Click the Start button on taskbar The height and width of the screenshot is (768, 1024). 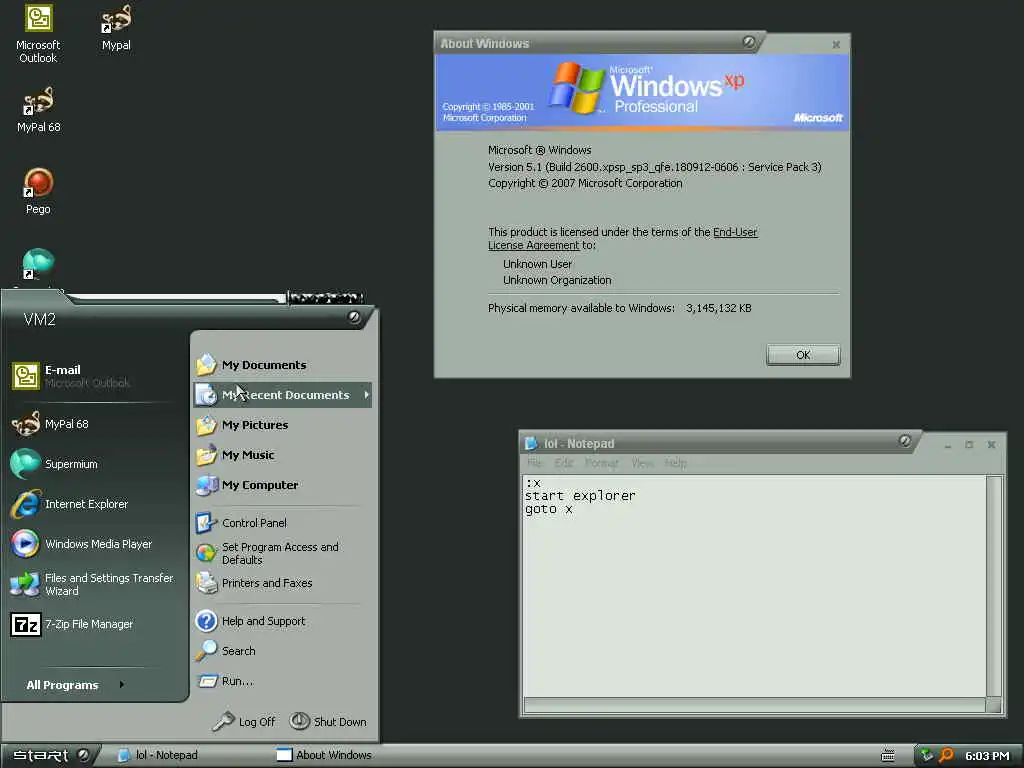[x=50, y=755]
